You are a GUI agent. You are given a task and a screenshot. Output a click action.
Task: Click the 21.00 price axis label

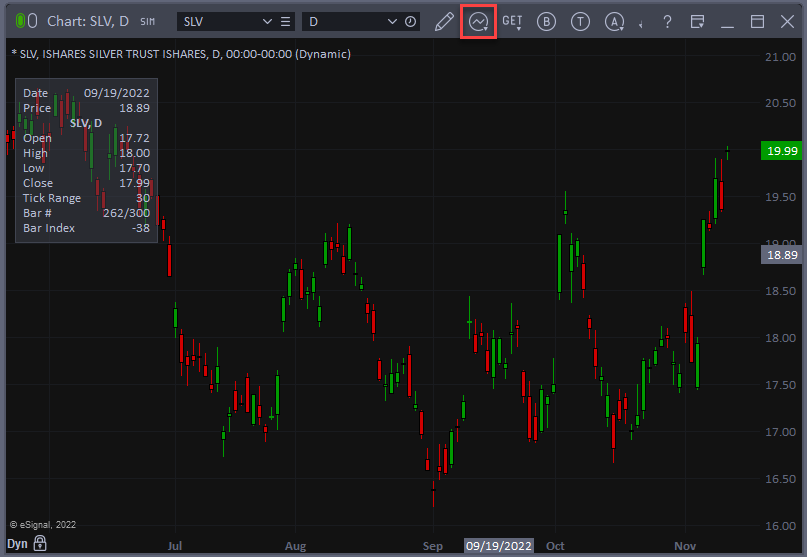coord(780,57)
